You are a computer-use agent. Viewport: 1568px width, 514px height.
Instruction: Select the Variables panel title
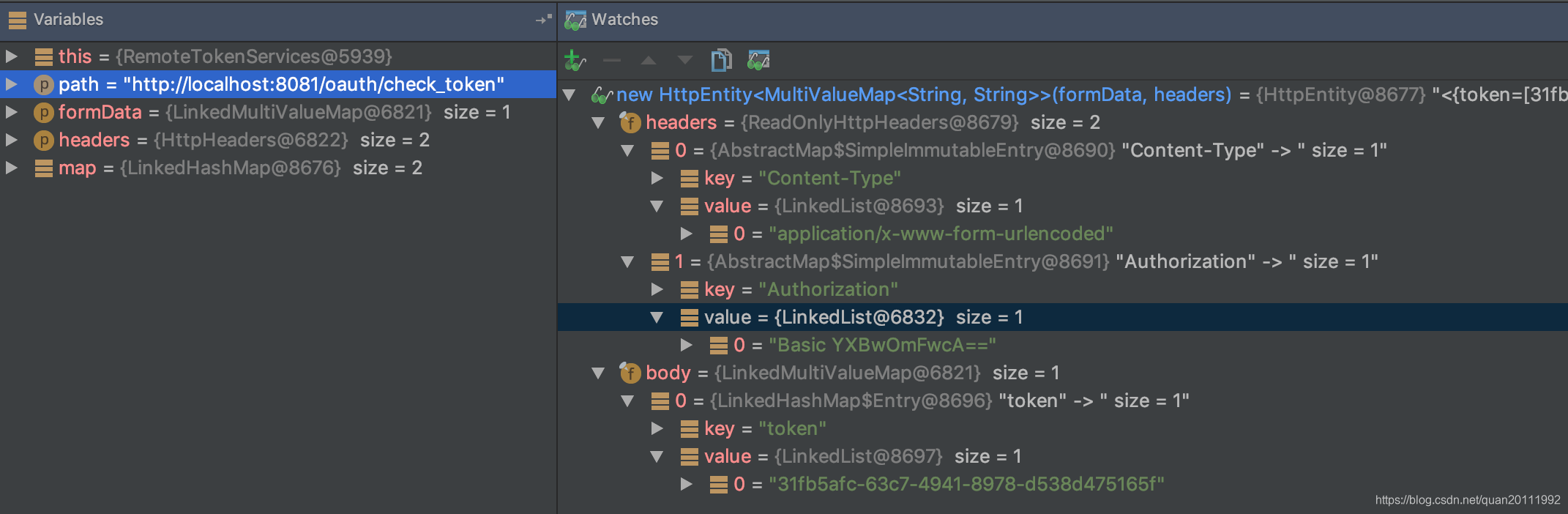coord(68,20)
